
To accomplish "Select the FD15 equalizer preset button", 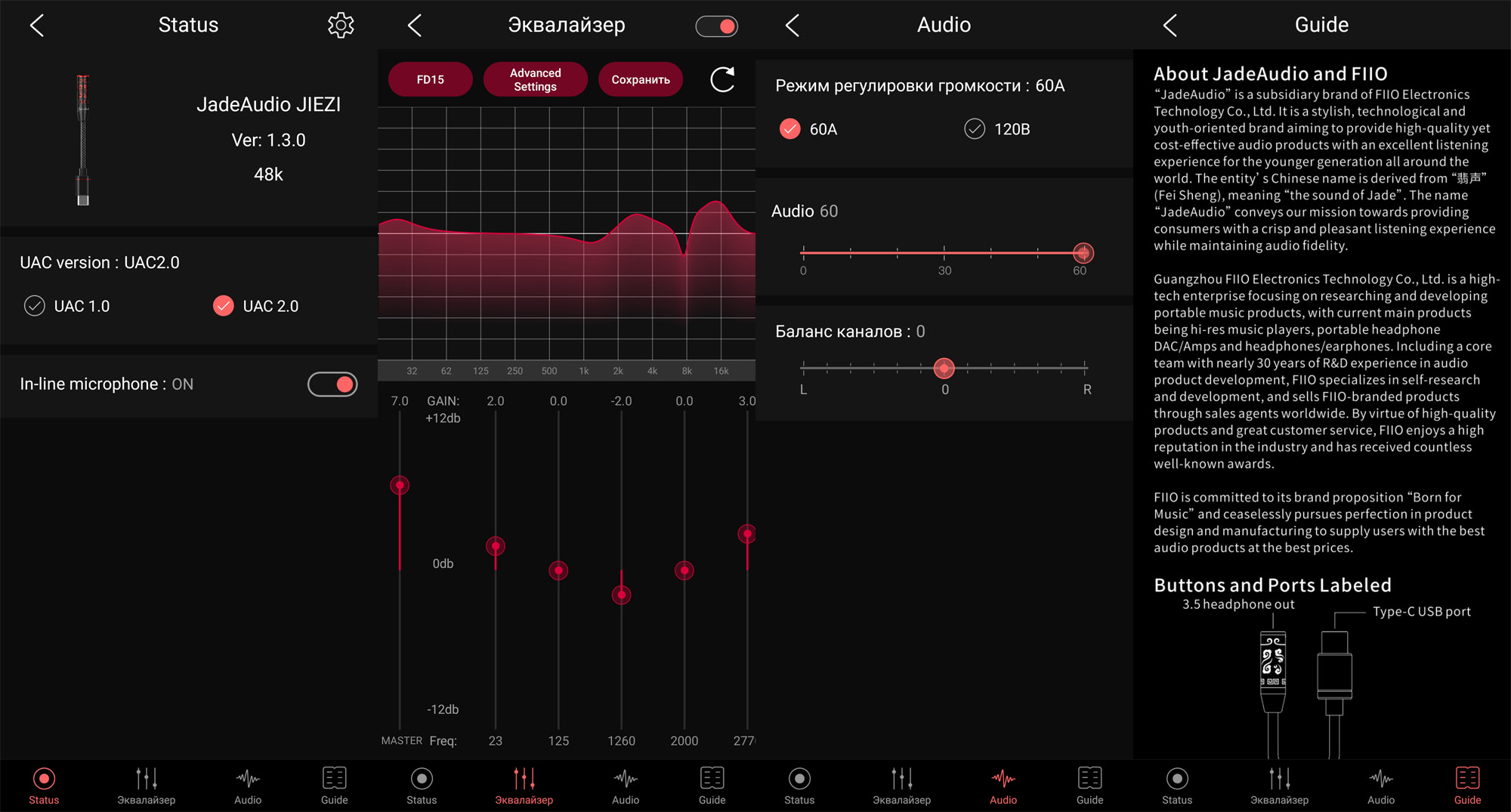I will click(x=431, y=79).
